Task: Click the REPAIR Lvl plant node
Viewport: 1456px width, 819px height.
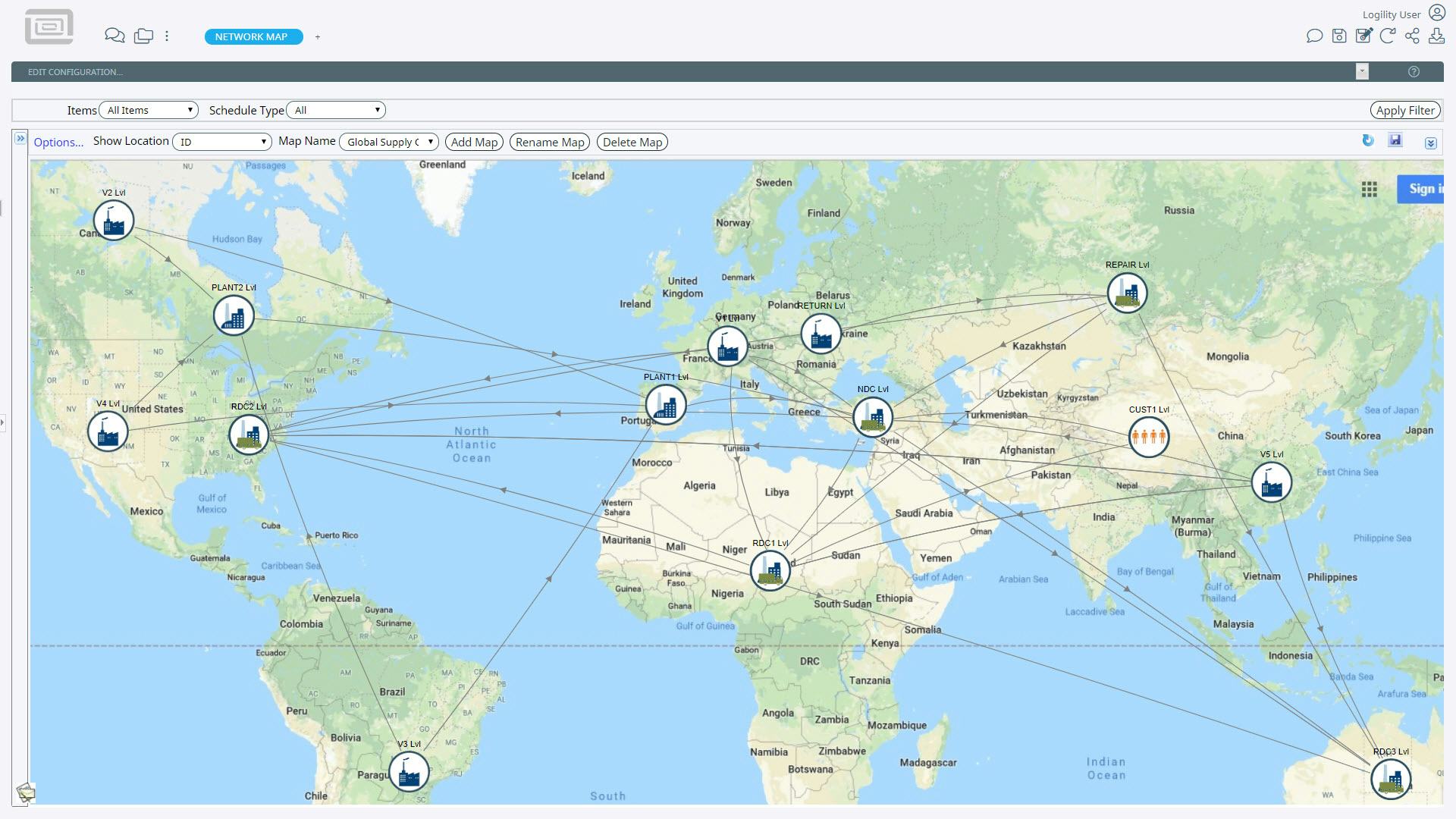Action: coord(1126,293)
